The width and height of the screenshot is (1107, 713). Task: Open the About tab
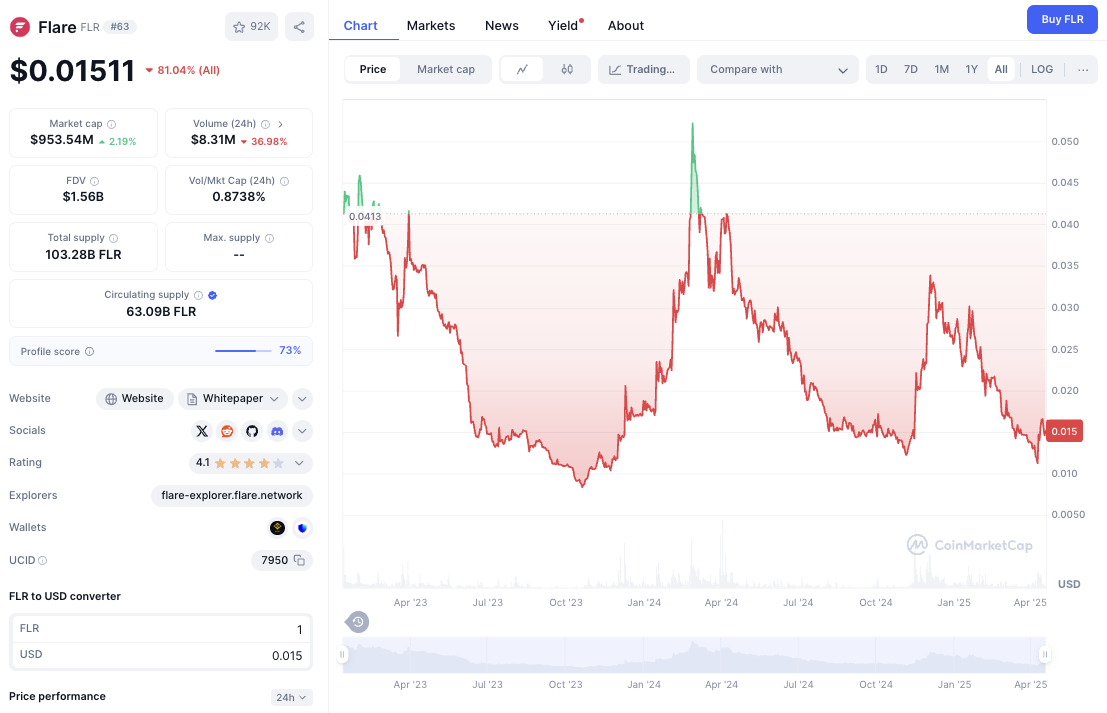[x=626, y=25]
